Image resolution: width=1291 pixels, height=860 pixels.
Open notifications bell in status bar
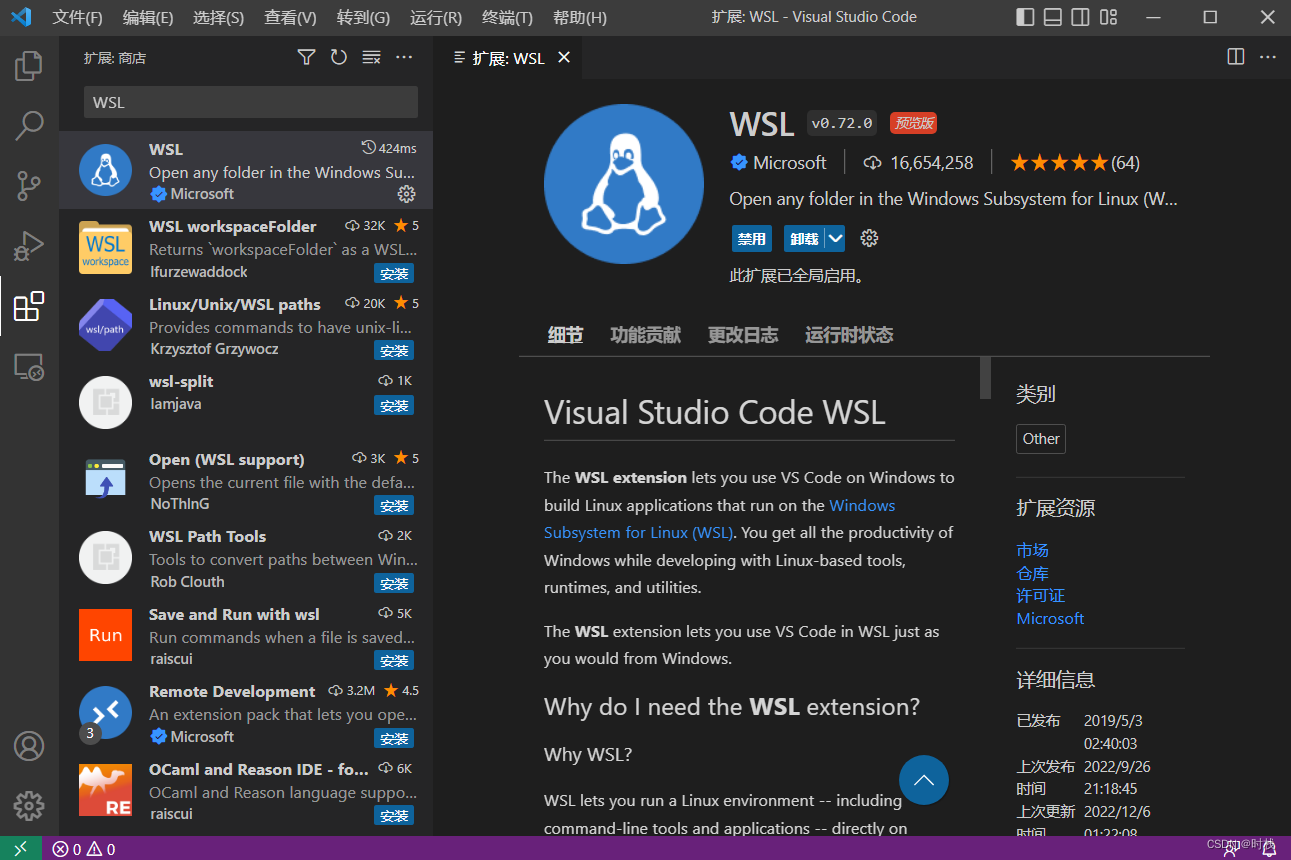point(1269,849)
